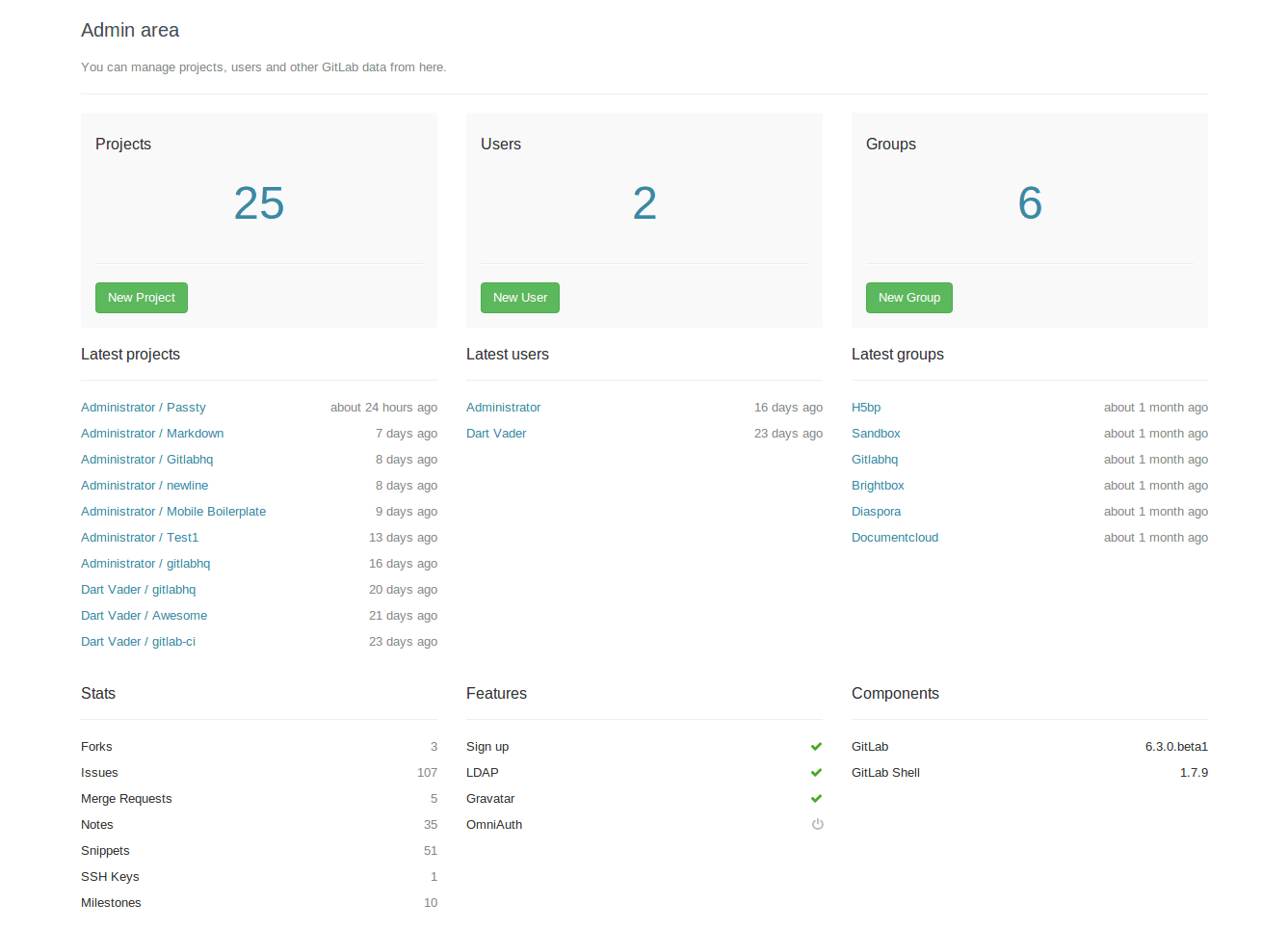Open the Brightbox group
1288x930 pixels.
(x=878, y=486)
